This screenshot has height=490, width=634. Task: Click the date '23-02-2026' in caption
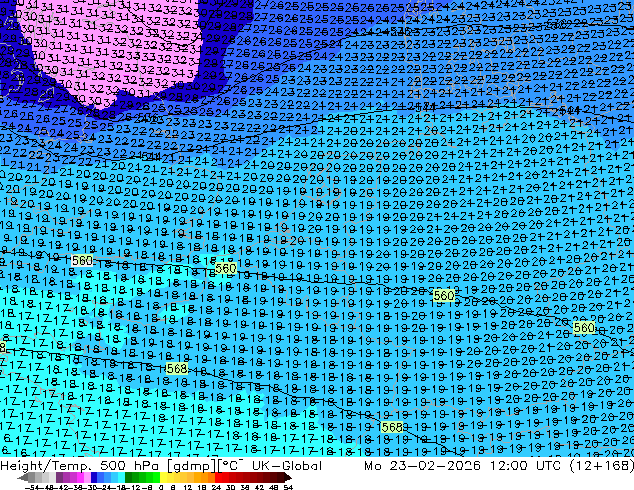[435, 466]
